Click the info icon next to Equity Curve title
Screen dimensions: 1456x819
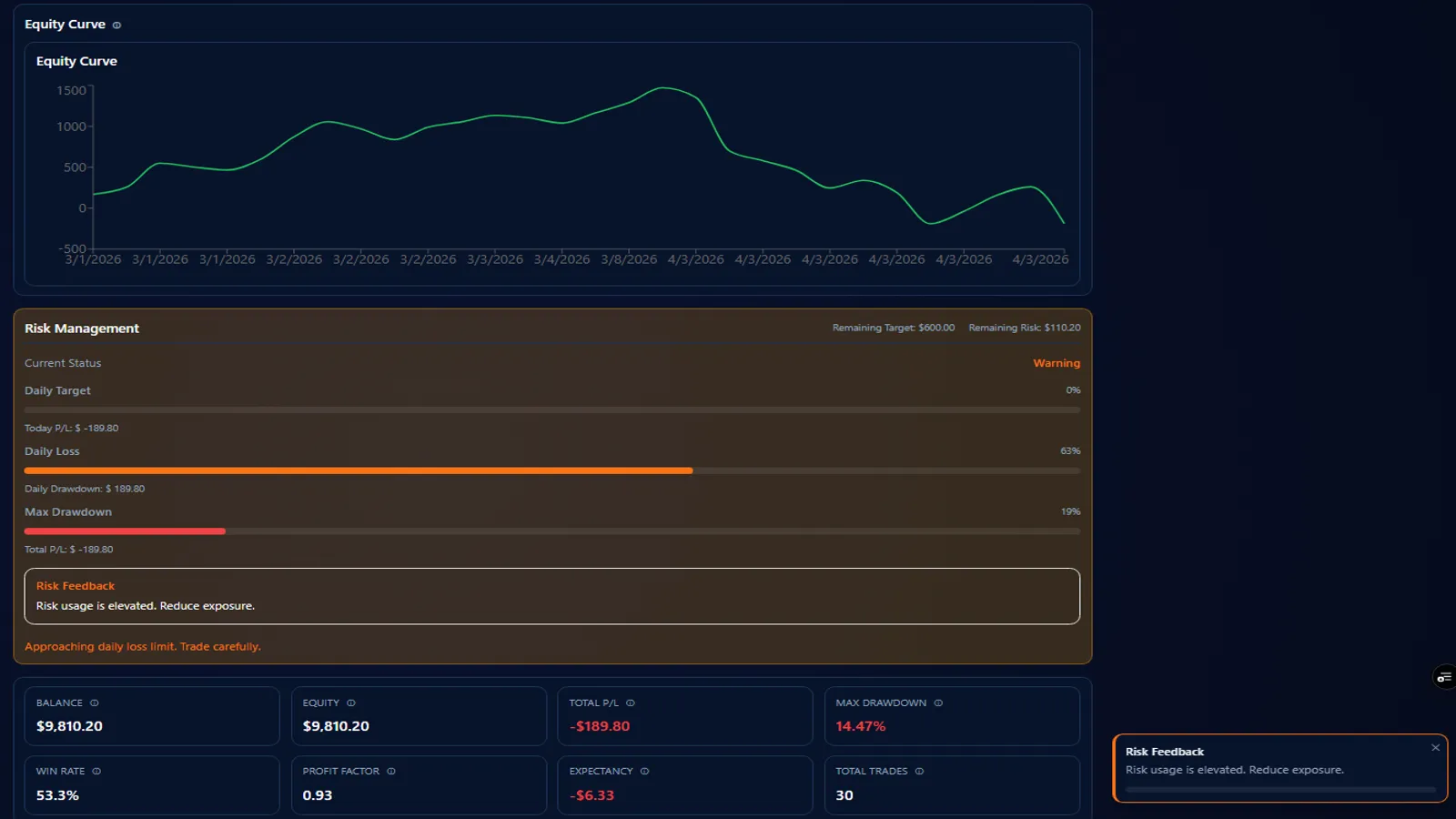(116, 25)
